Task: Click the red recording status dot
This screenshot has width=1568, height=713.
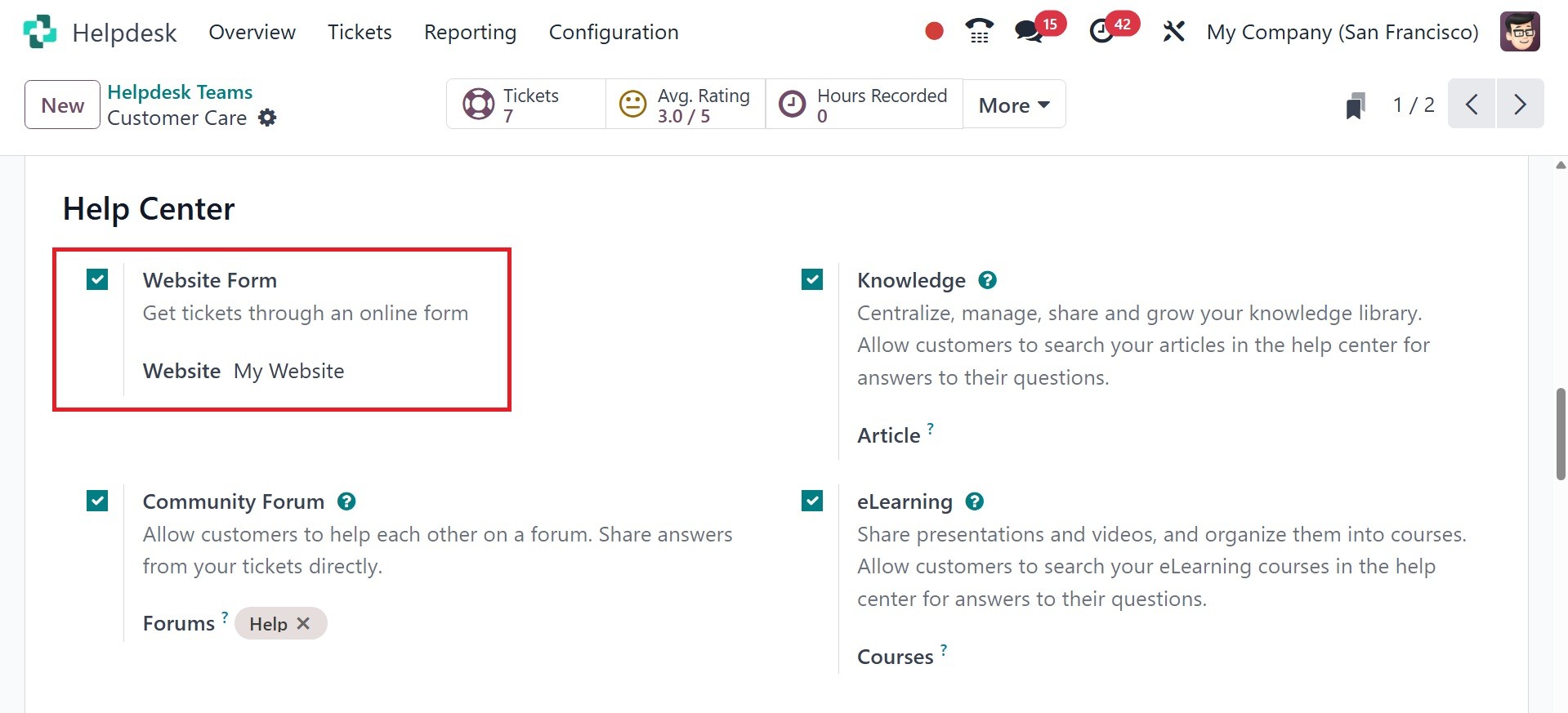Action: pyautogui.click(x=934, y=32)
